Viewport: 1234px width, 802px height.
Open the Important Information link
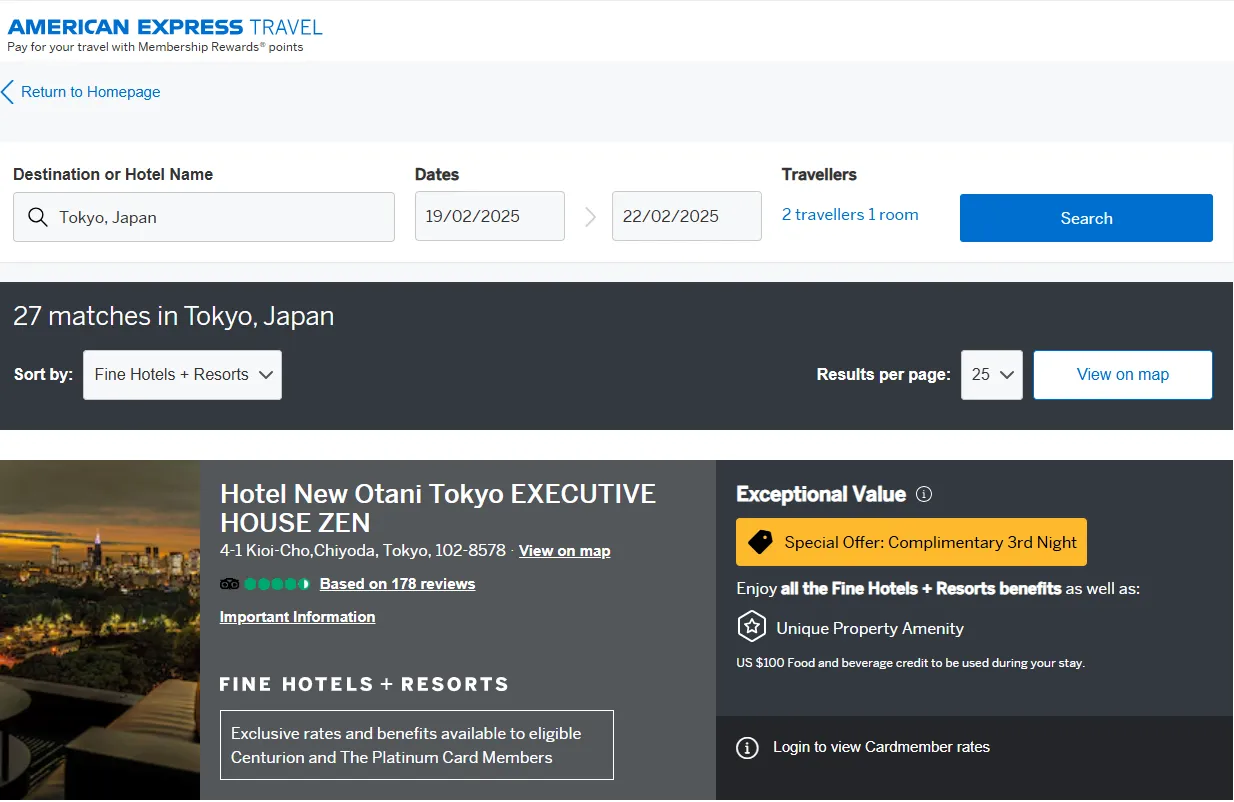pos(297,617)
